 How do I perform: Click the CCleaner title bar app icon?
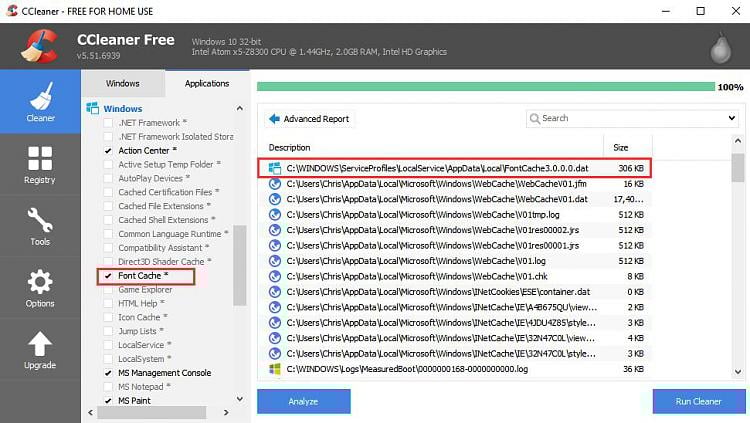[x=12, y=11]
